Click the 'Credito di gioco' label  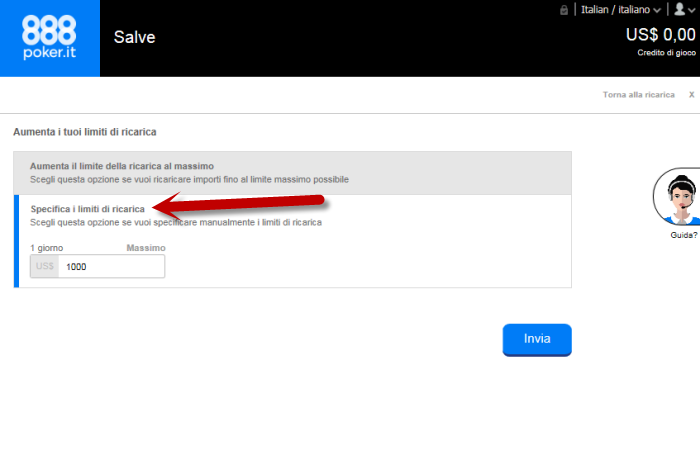tap(666, 52)
